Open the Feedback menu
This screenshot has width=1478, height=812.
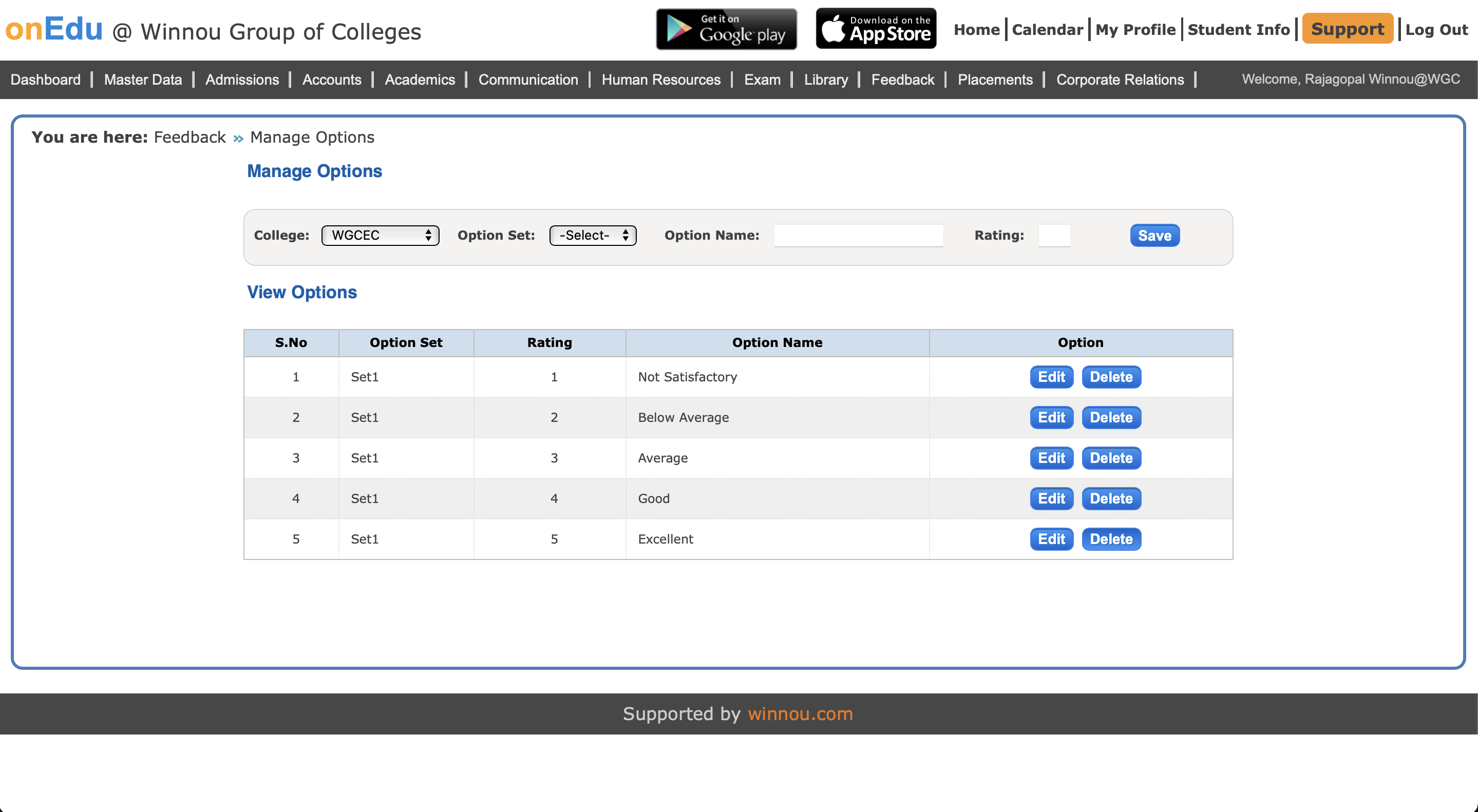pyautogui.click(x=902, y=80)
